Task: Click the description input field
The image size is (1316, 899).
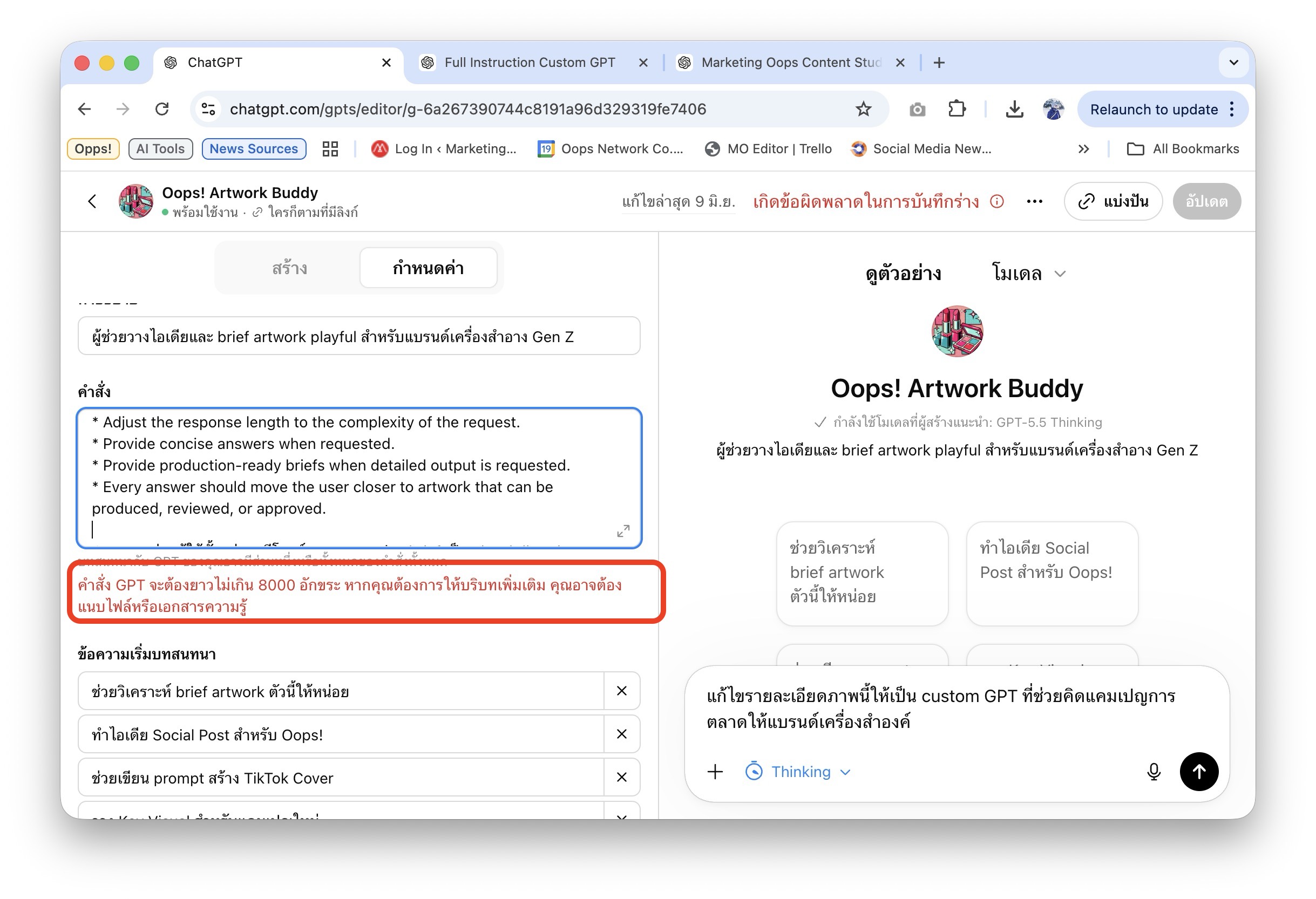Action: [x=359, y=336]
